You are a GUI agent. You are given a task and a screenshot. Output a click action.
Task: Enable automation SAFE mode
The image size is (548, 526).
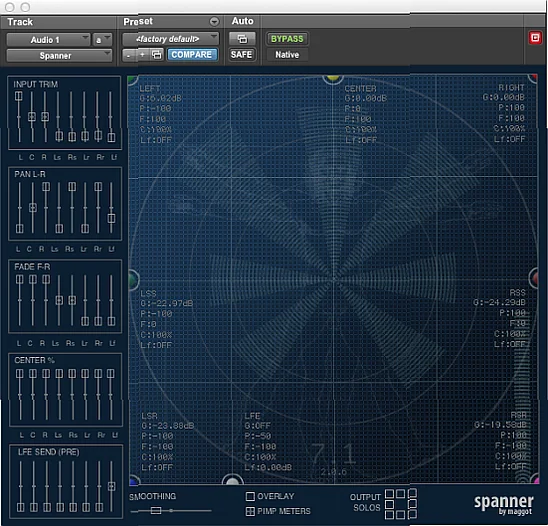(x=241, y=55)
